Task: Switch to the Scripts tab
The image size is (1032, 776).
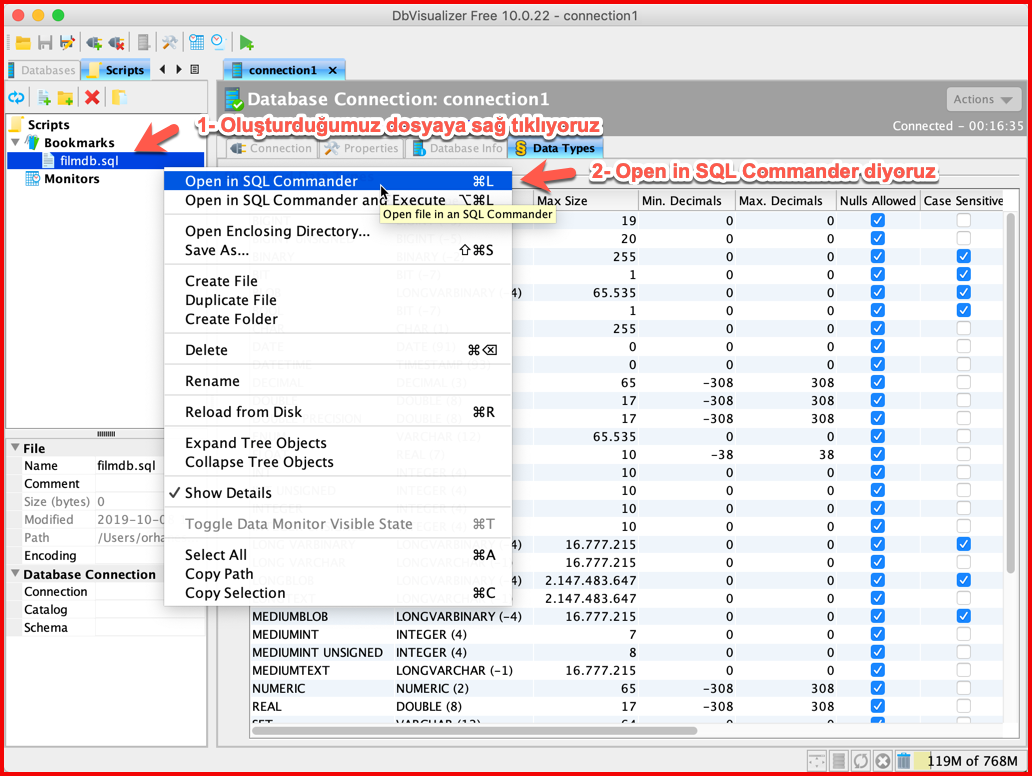Action: click(117, 70)
